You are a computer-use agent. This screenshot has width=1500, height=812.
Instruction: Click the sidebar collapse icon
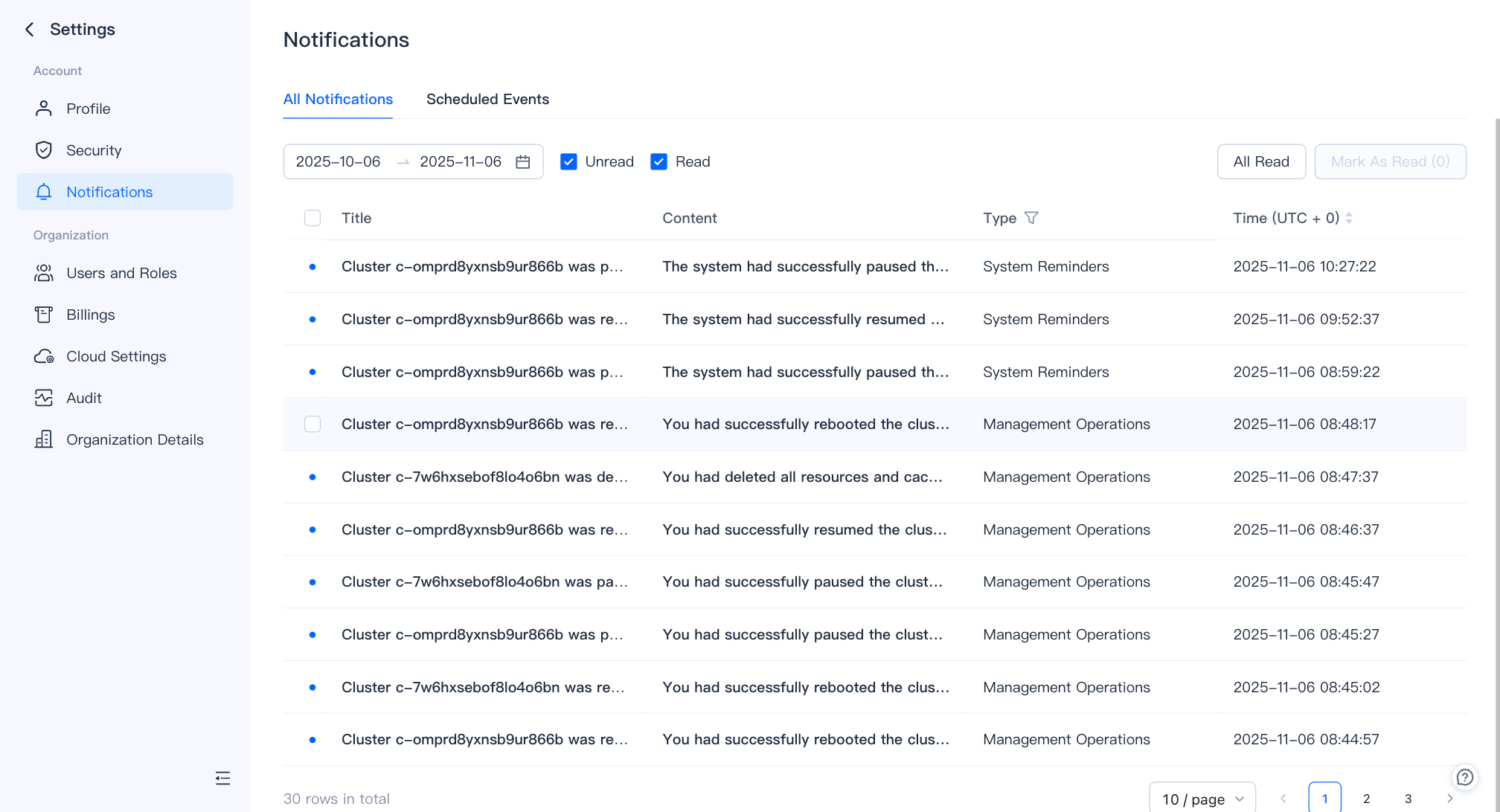(x=222, y=779)
